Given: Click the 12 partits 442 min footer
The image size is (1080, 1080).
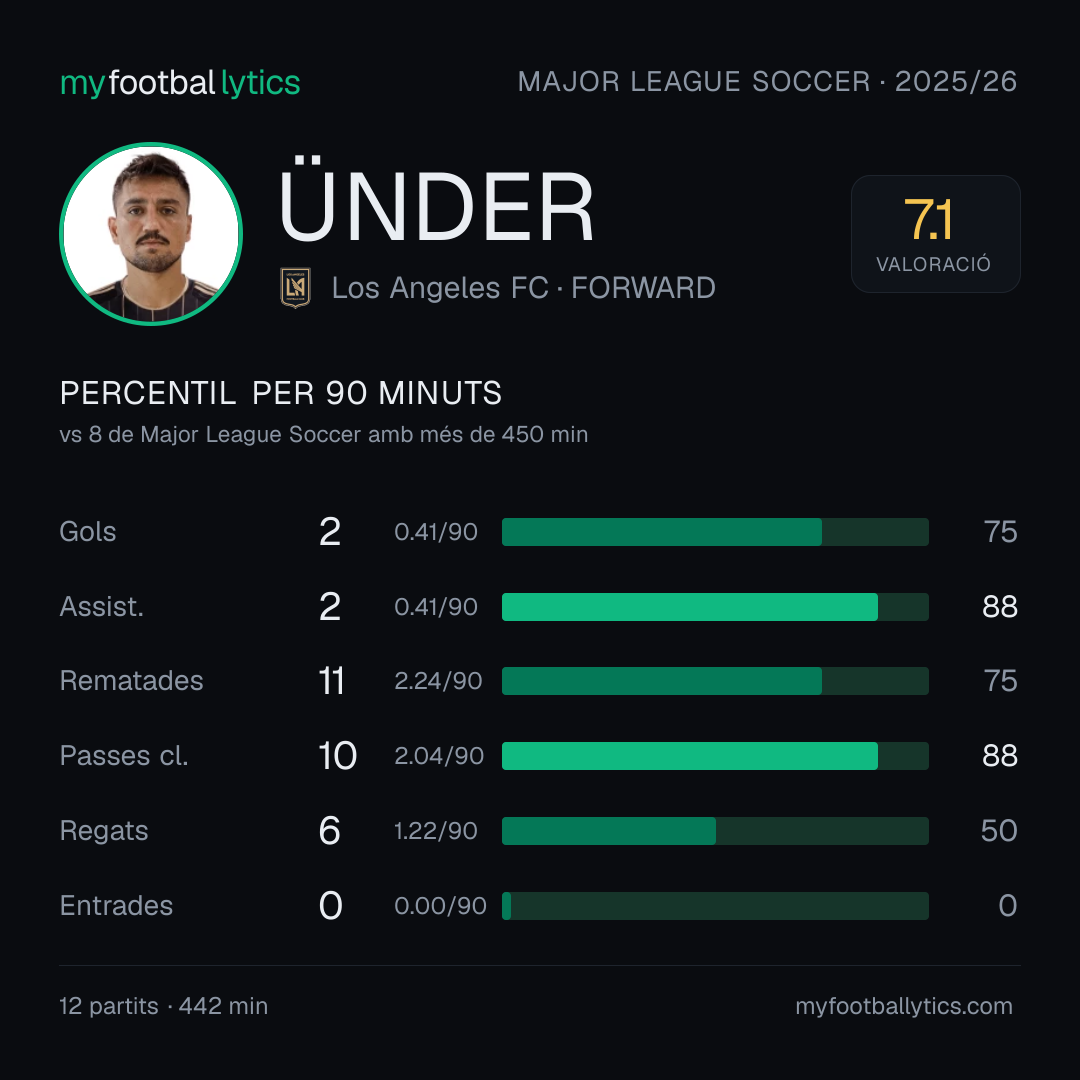Looking at the screenshot, I should coord(163,1006).
